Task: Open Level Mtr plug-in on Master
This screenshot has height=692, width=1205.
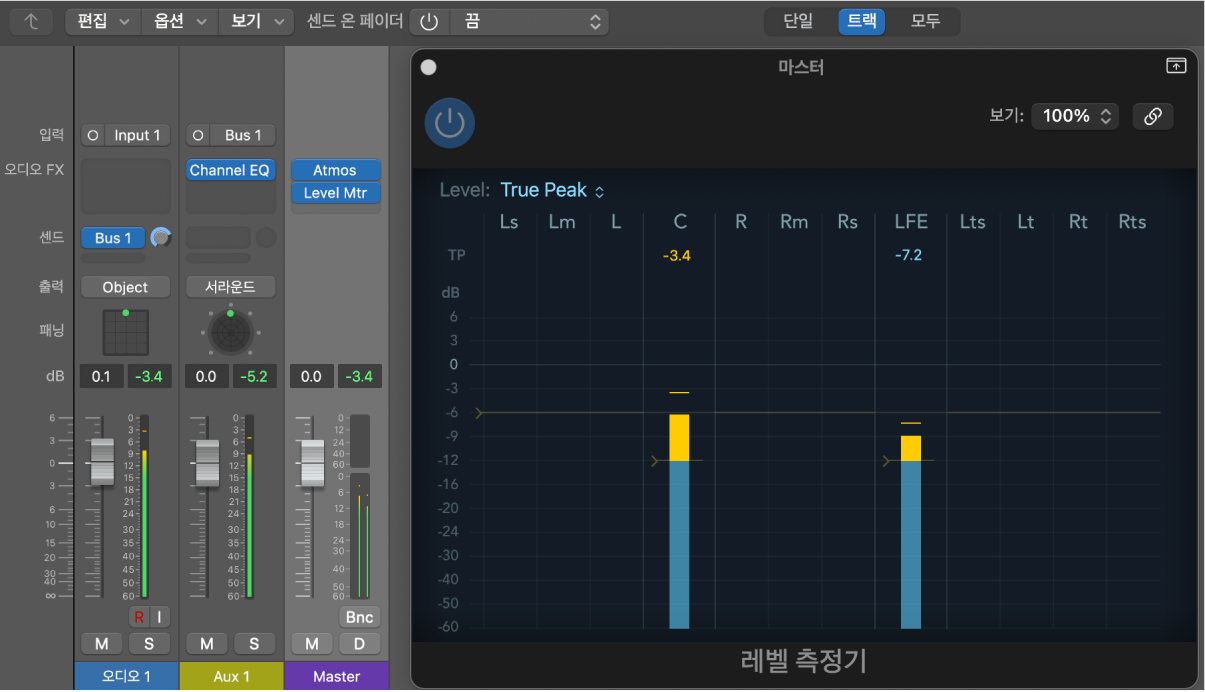Action: point(336,193)
